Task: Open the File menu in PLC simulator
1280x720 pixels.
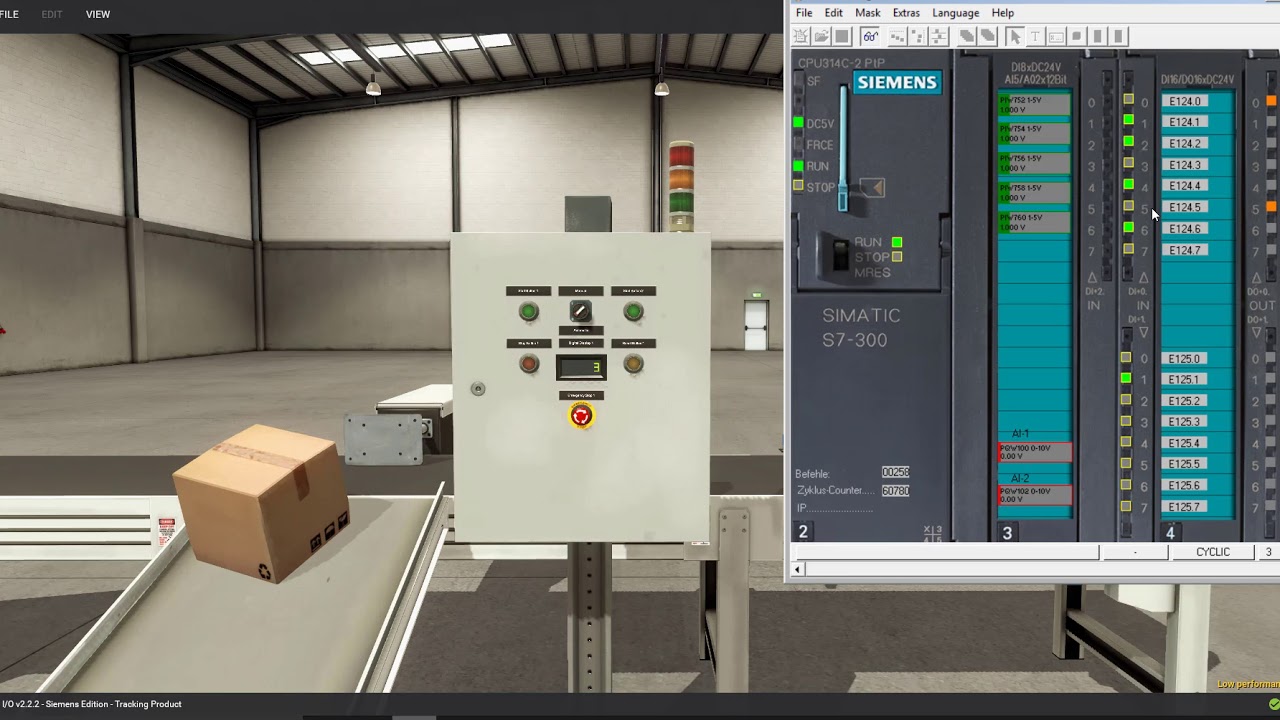Action: coord(804,13)
